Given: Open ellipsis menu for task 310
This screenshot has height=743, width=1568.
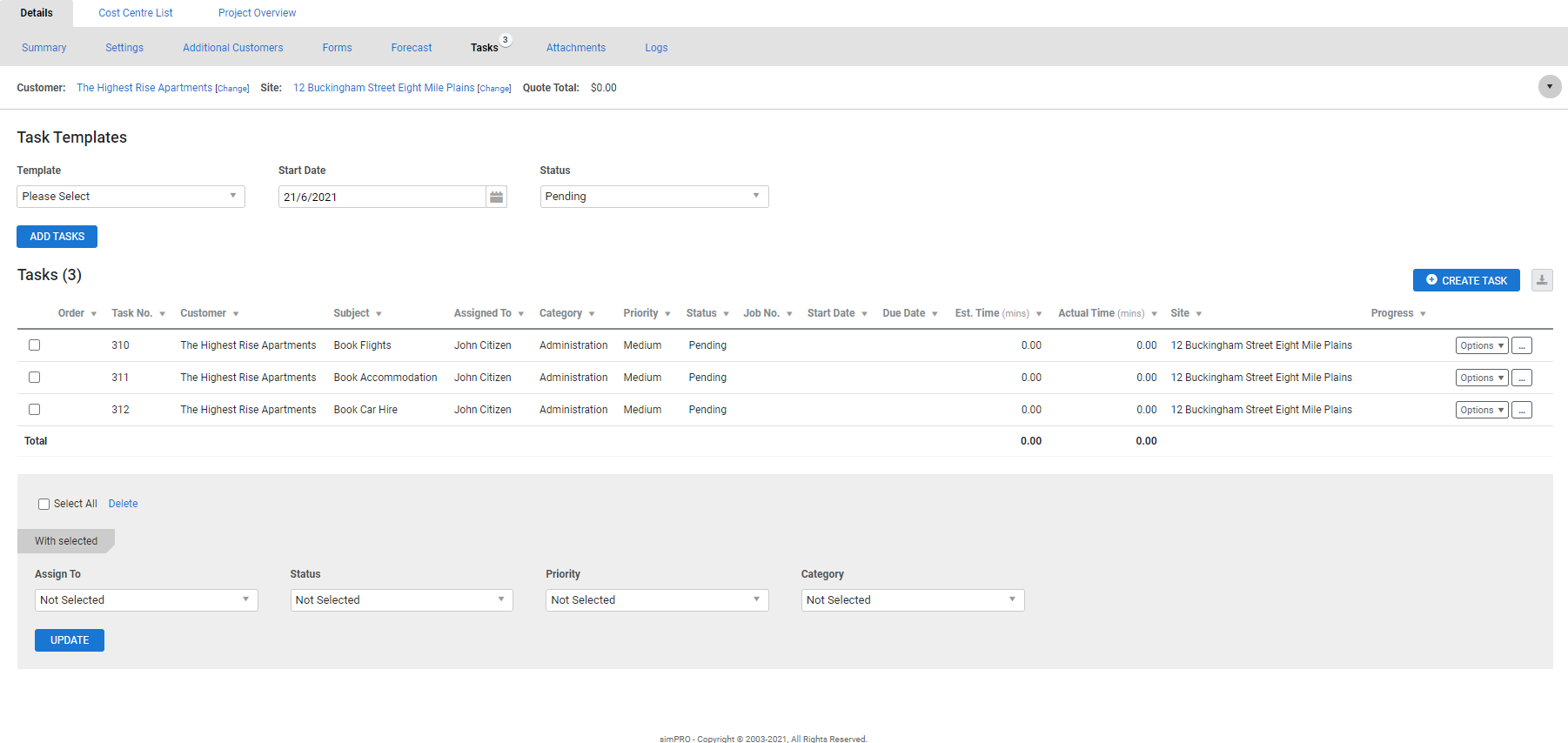Looking at the screenshot, I should [x=1521, y=346].
